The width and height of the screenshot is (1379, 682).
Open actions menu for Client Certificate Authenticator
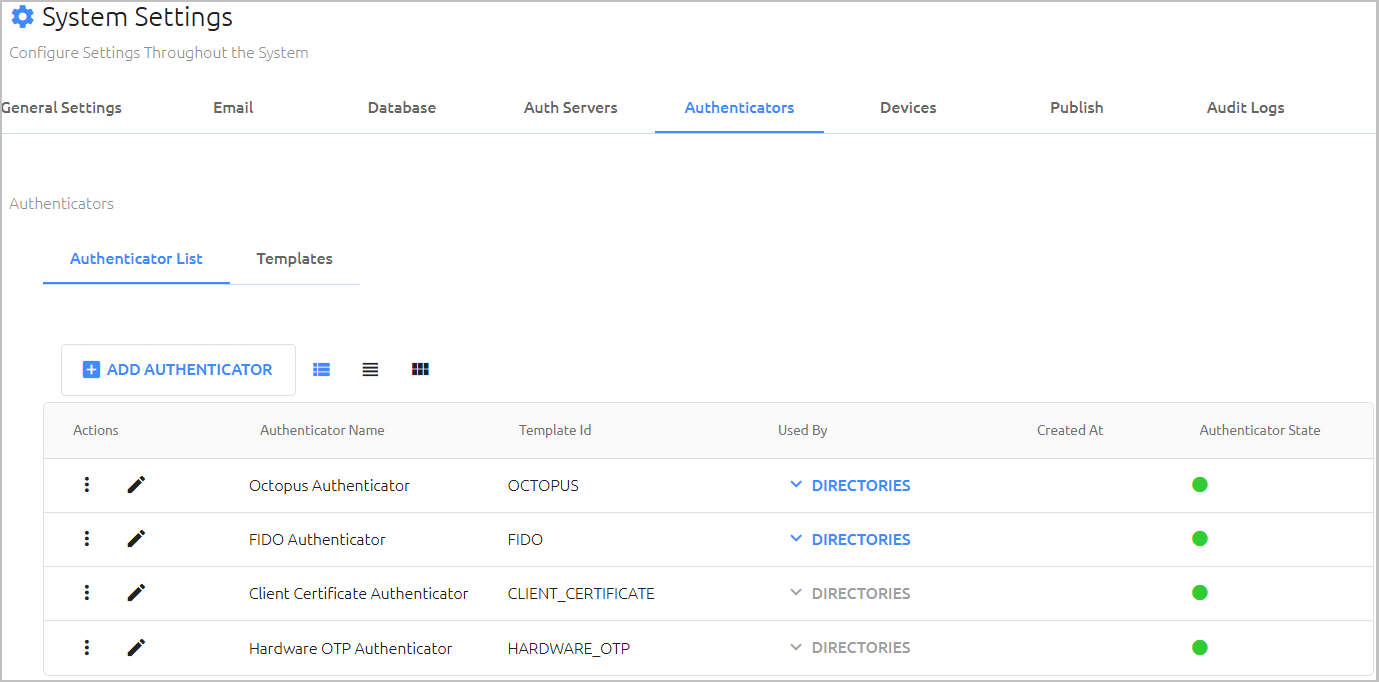click(x=87, y=593)
